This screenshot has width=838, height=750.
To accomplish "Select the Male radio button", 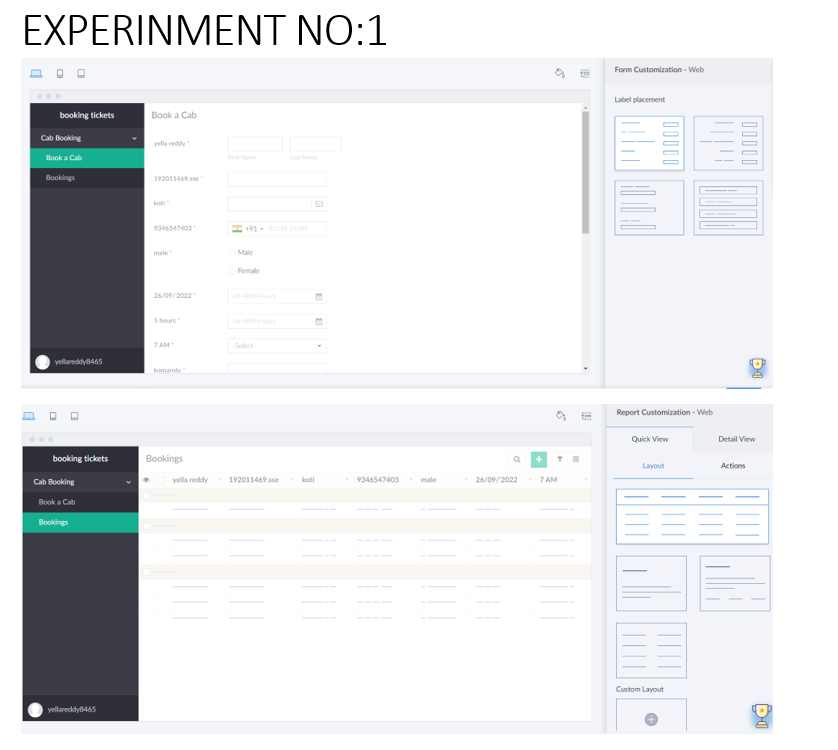I will pyautogui.click(x=231, y=252).
